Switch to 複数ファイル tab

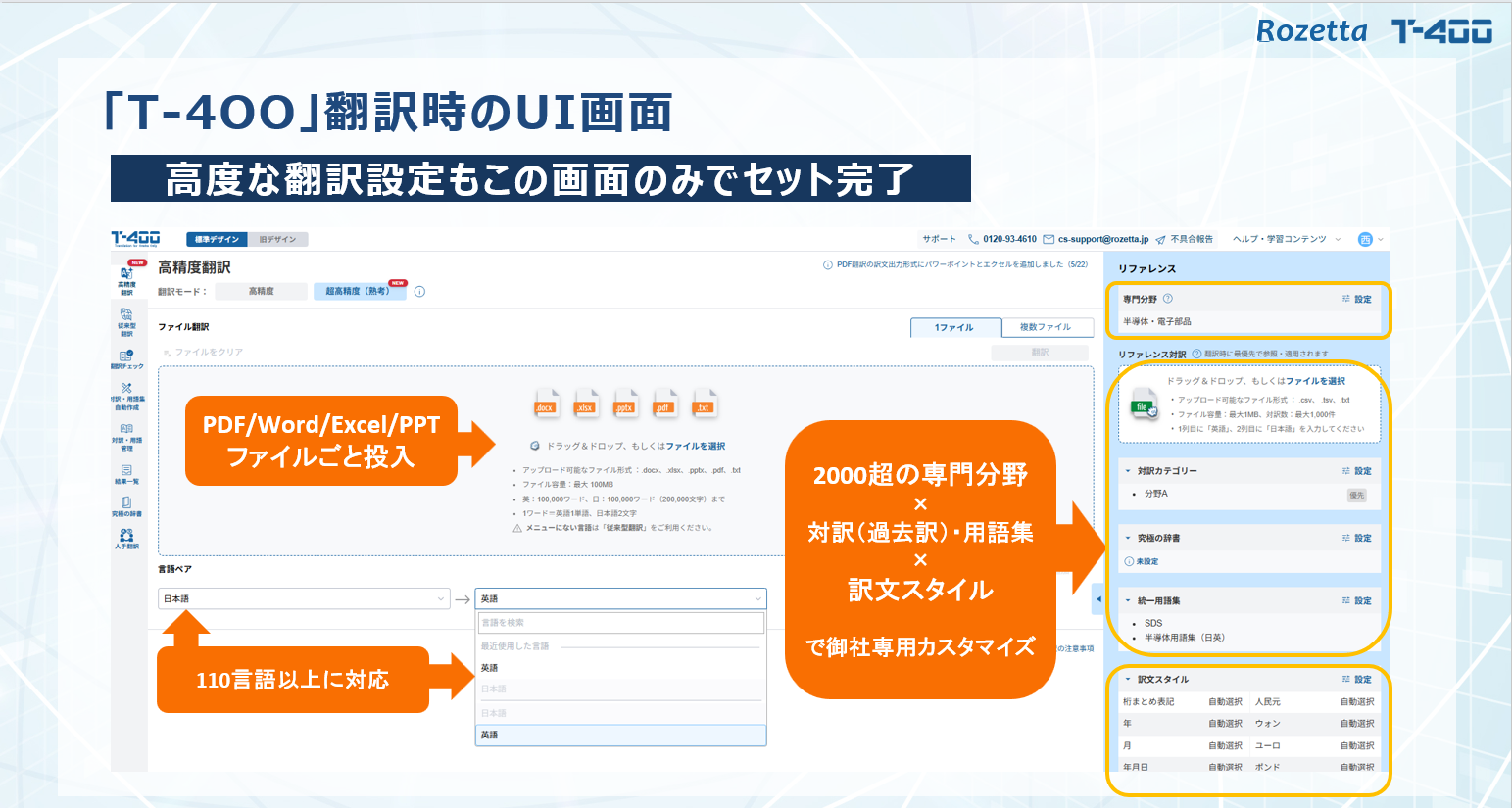tap(1046, 327)
